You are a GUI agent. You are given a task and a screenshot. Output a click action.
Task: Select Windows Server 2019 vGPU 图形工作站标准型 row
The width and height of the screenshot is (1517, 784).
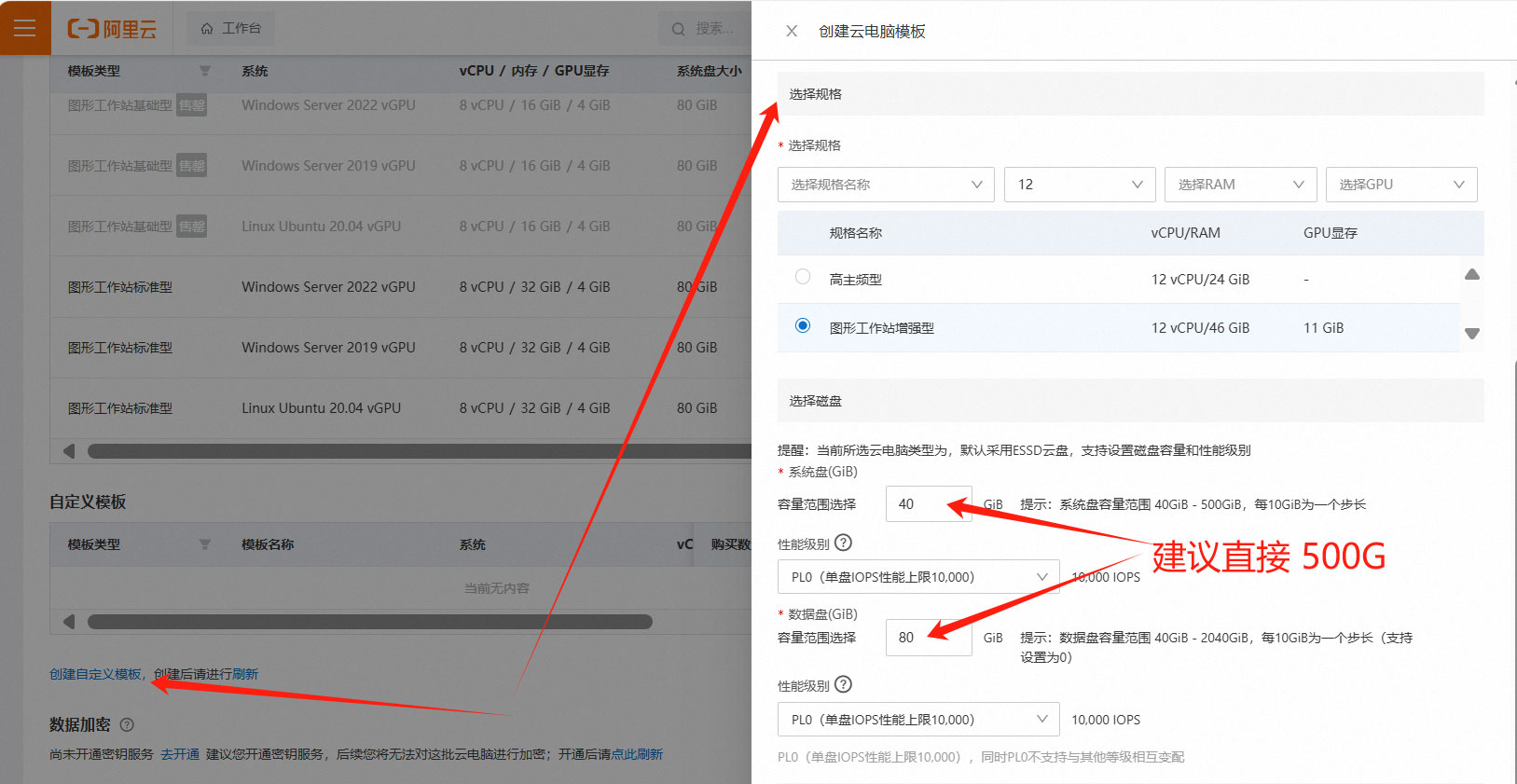pyautogui.click(x=401, y=348)
